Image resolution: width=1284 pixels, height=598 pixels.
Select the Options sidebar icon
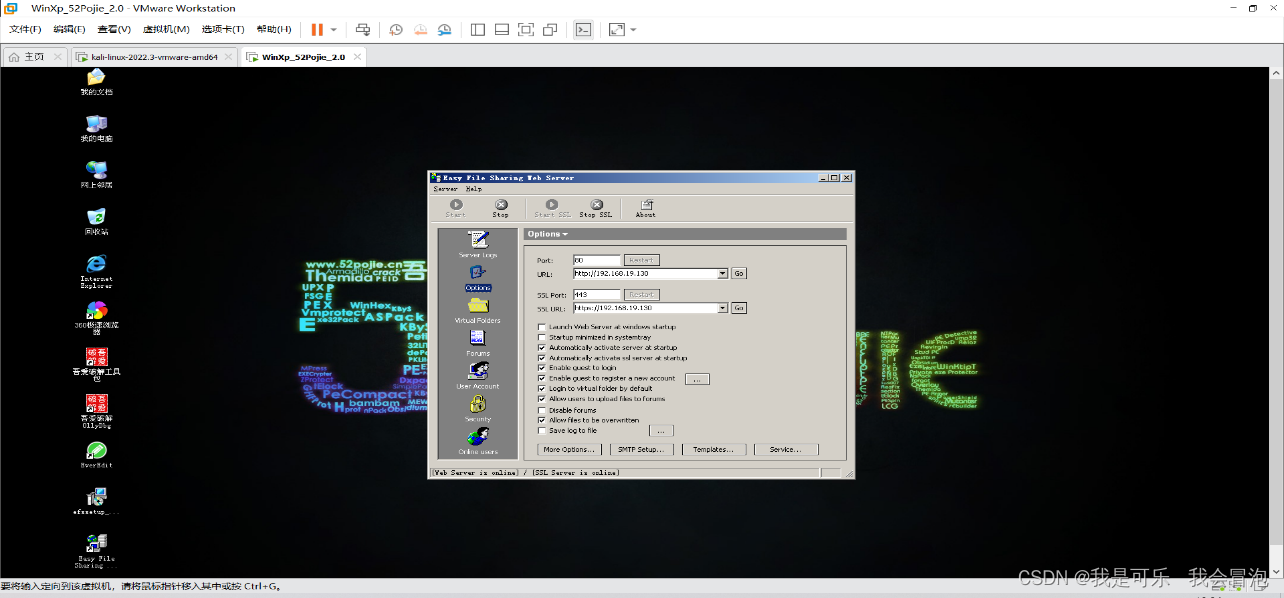[478, 278]
